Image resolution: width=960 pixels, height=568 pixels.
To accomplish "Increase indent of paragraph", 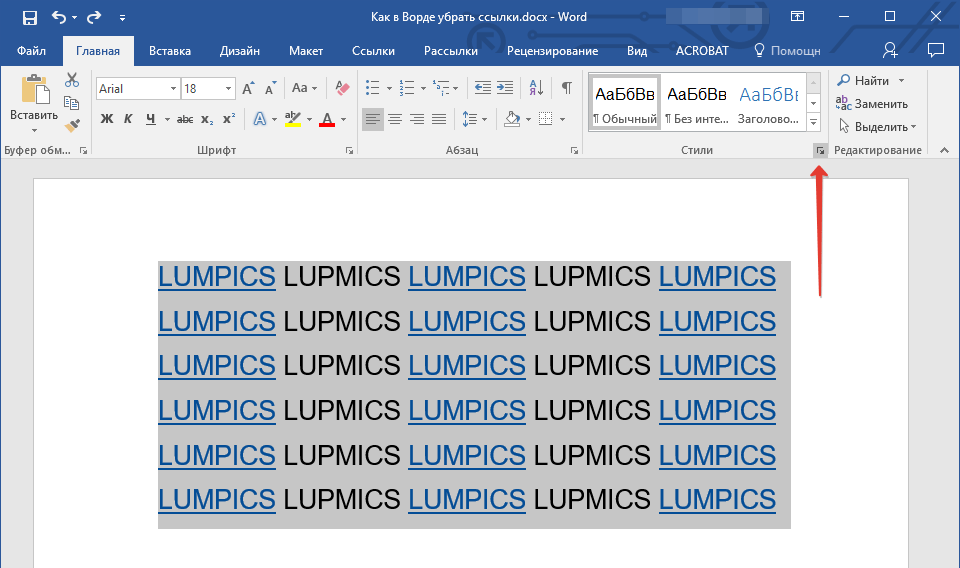I will [x=505, y=88].
